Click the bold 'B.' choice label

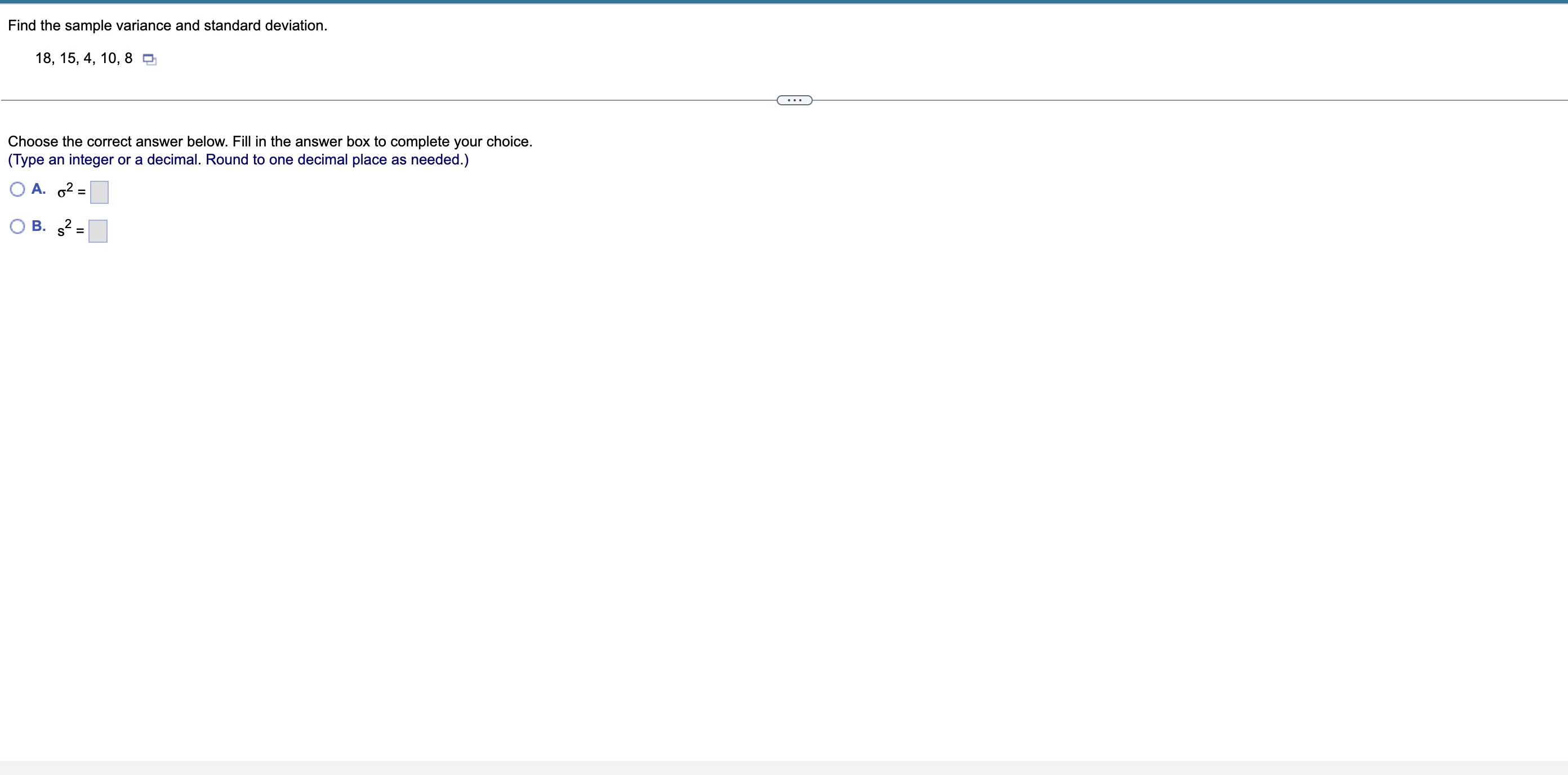tap(38, 226)
